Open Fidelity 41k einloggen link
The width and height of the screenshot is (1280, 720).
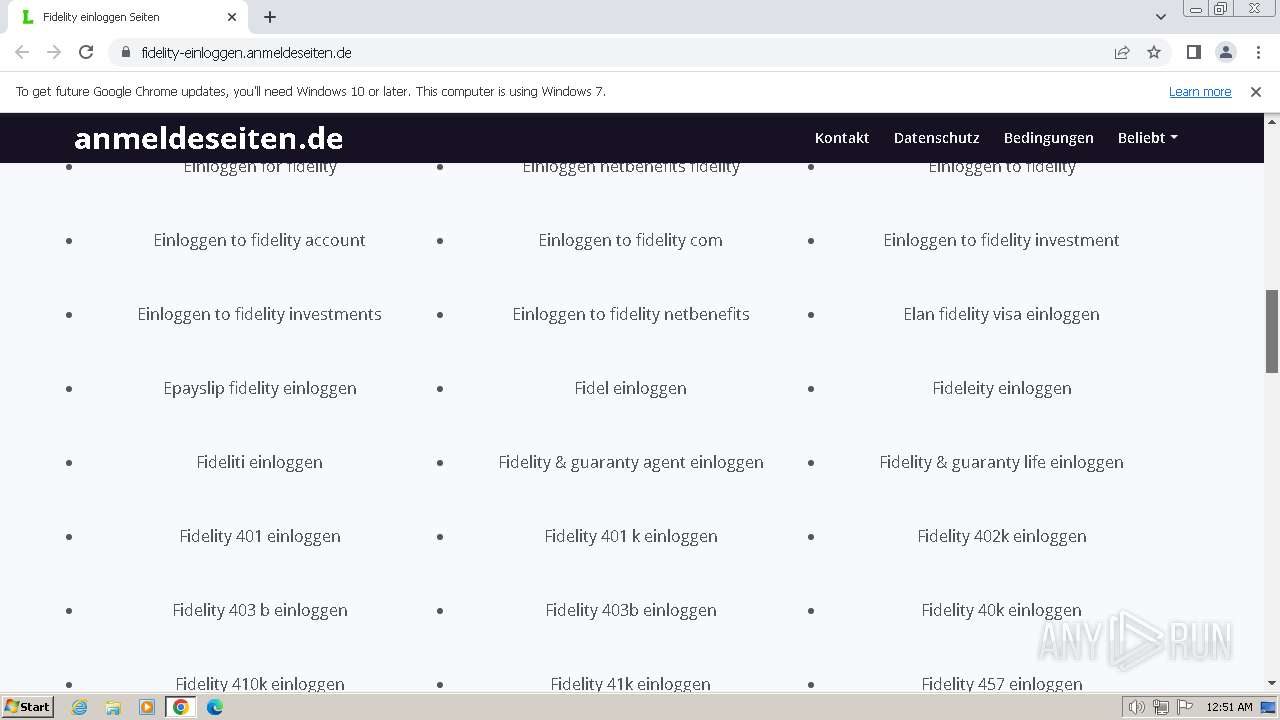click(x=631, y=684)
